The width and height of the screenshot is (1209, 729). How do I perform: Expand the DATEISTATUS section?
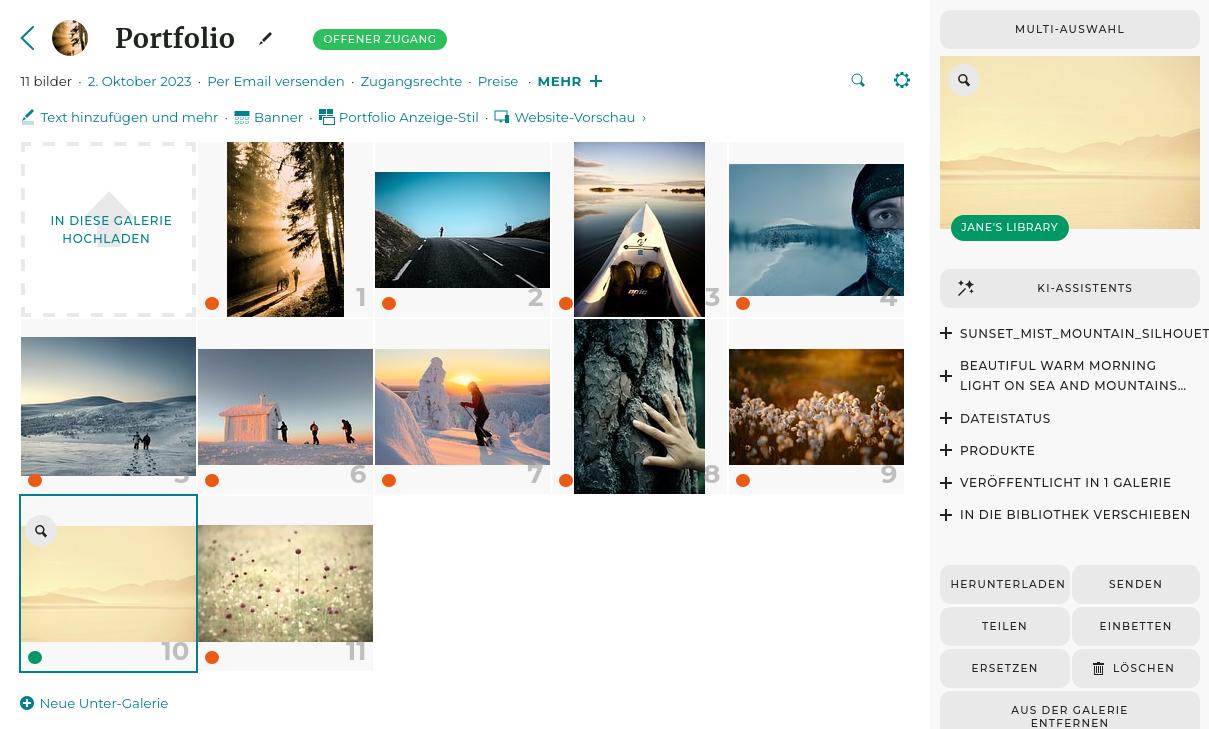pos(1005,418)
